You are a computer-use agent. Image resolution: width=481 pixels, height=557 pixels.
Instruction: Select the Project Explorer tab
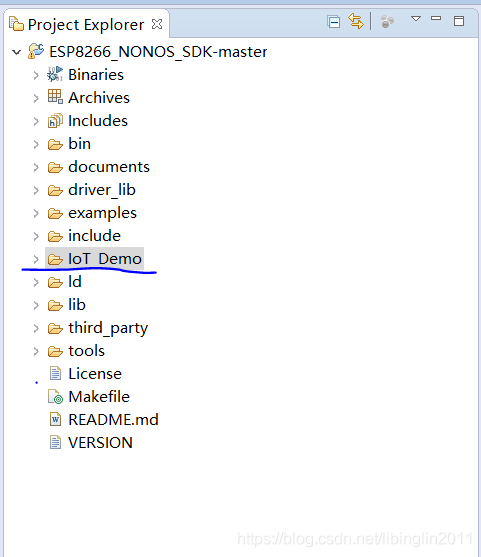(86, 25)
